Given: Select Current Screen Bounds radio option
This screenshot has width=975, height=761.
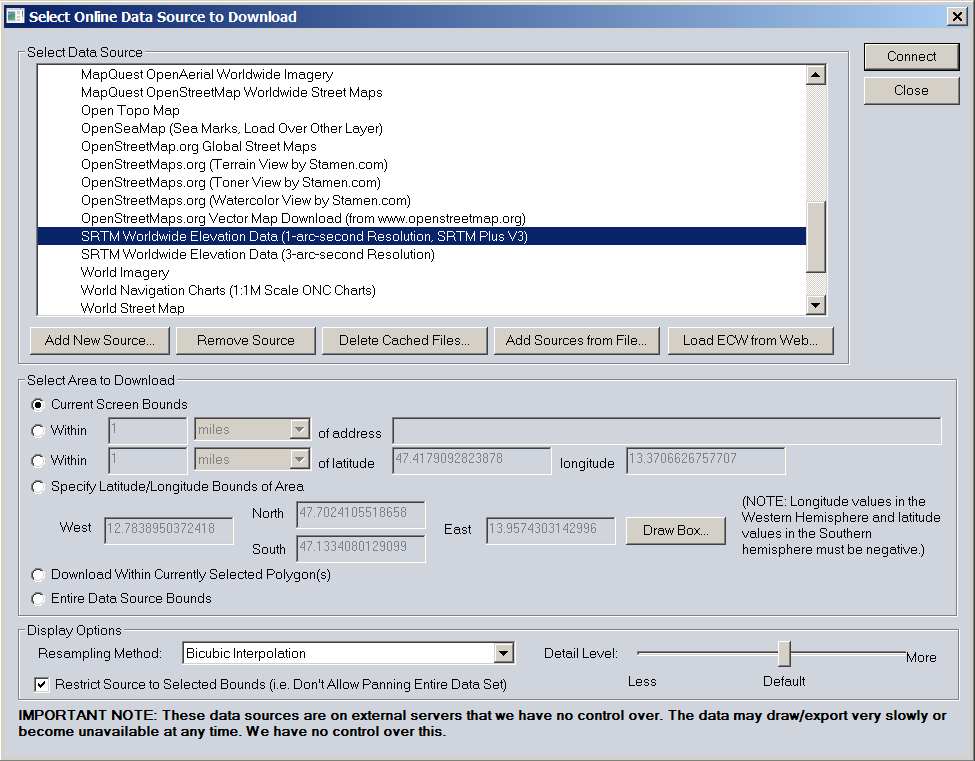Looking at the screenshot, I should (39, 404).
